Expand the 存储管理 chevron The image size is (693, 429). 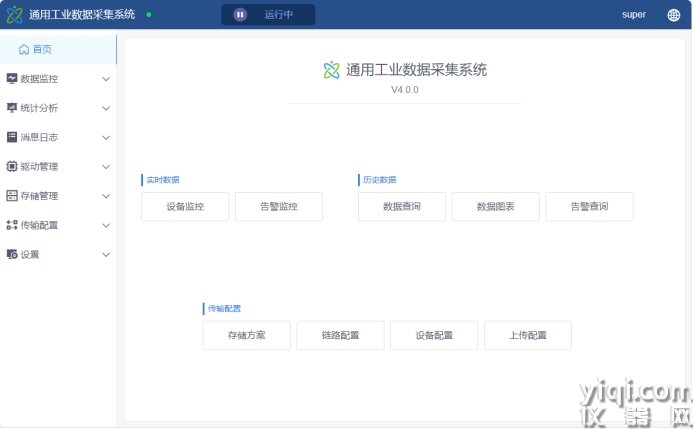(106, 196)
